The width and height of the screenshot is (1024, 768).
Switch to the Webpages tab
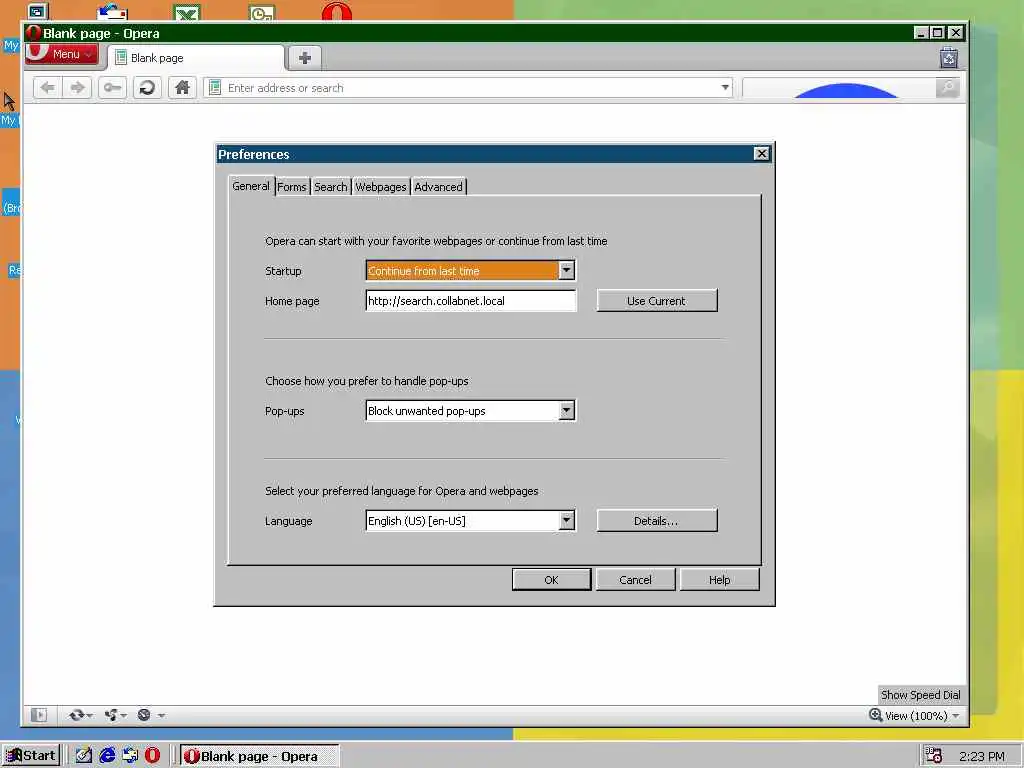pyautogui.click(x=381, y=187)
